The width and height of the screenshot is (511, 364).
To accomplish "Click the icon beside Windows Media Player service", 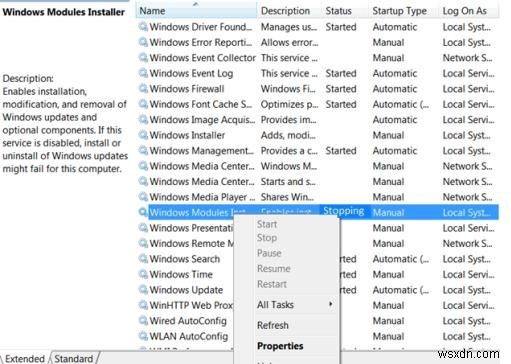I will pos(143,197).
